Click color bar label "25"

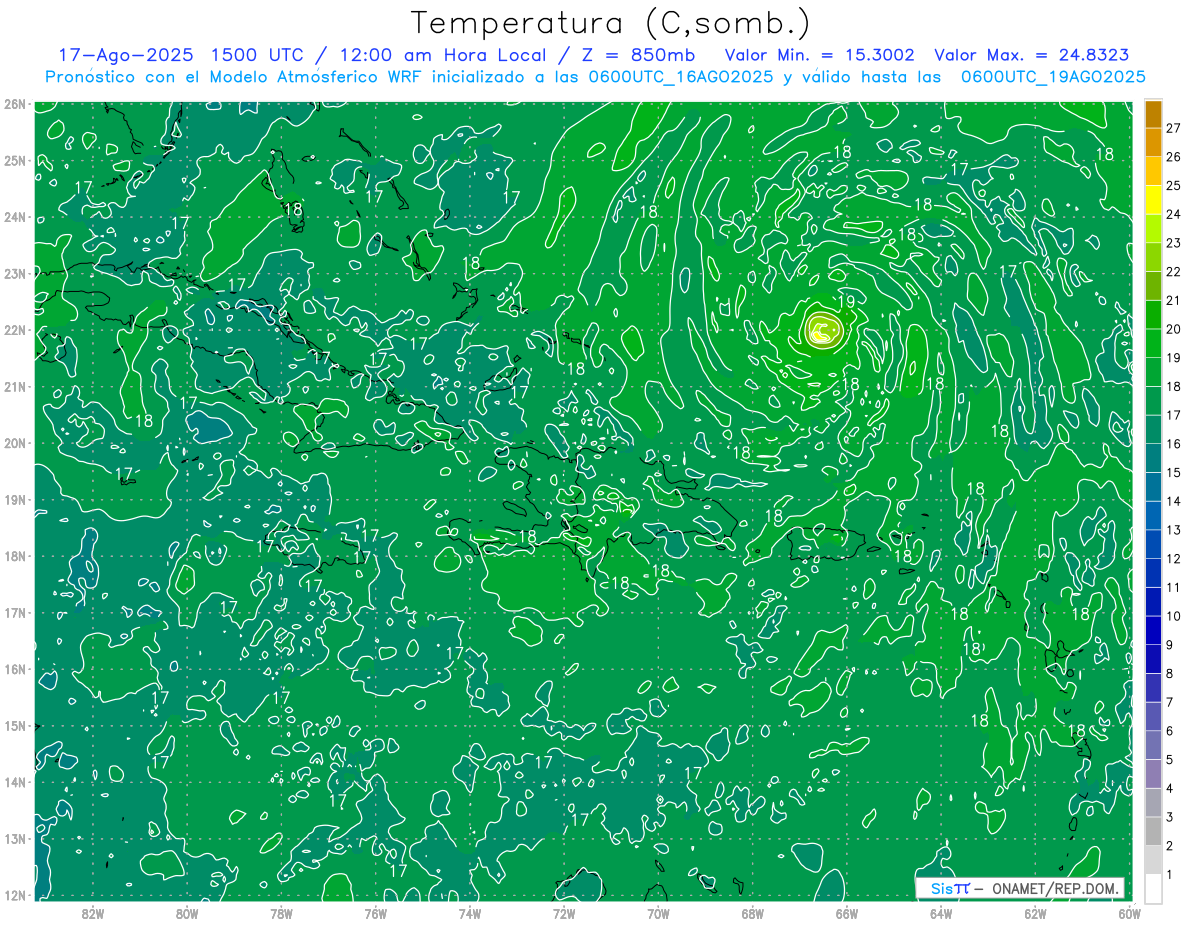[x=1174, y=186]
